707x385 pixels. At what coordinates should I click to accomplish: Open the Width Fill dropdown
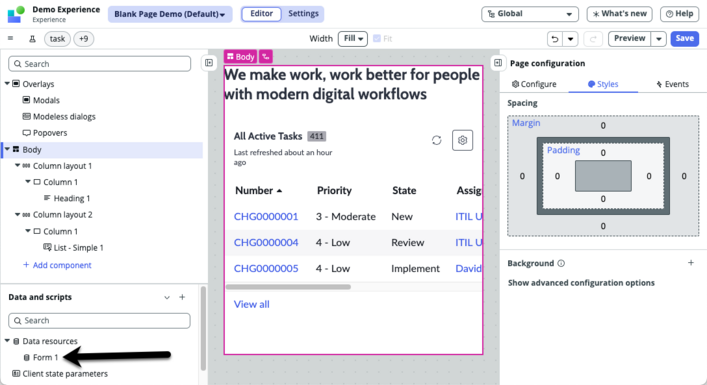pyautogui.click(x=353, y=39)
